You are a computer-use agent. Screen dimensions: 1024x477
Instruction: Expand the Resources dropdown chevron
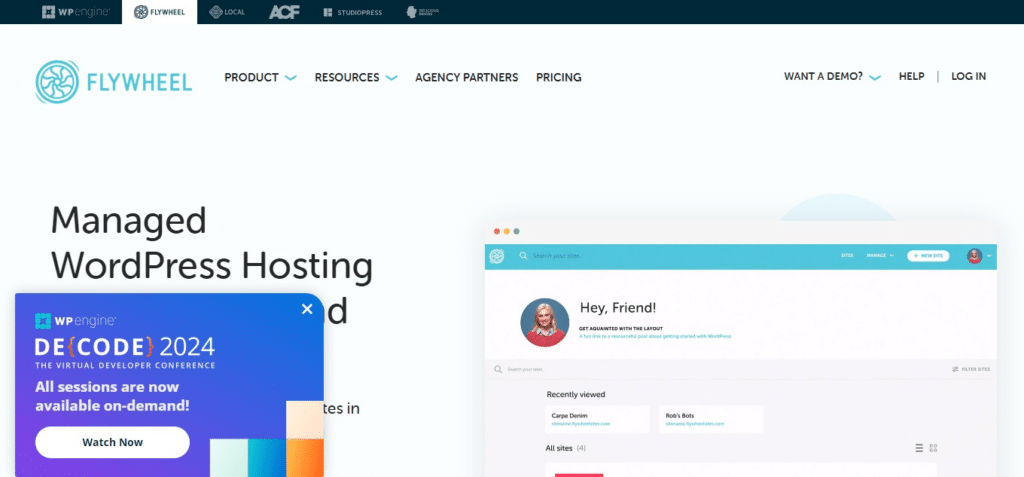coord(391,78)
